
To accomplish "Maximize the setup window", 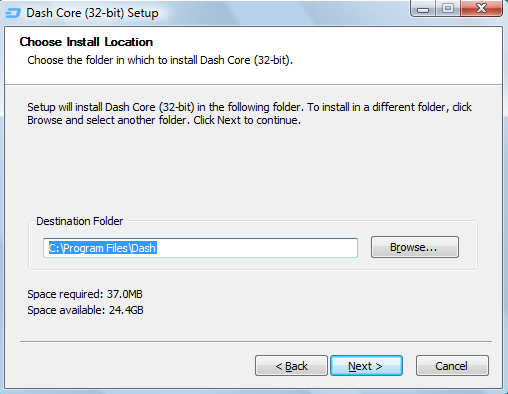I will click(448, 8).
